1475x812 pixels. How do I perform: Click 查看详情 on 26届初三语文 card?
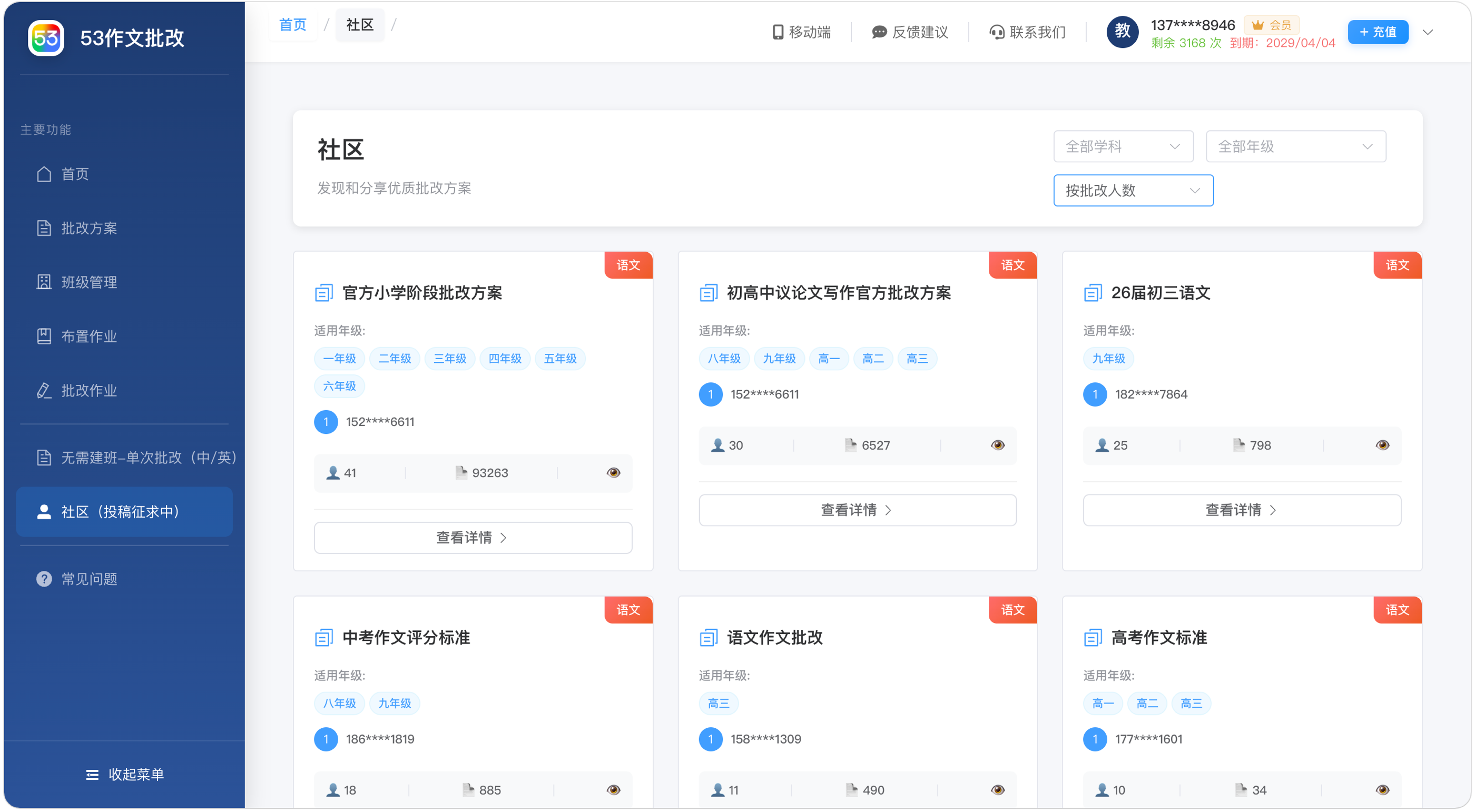pos(1242,510)
